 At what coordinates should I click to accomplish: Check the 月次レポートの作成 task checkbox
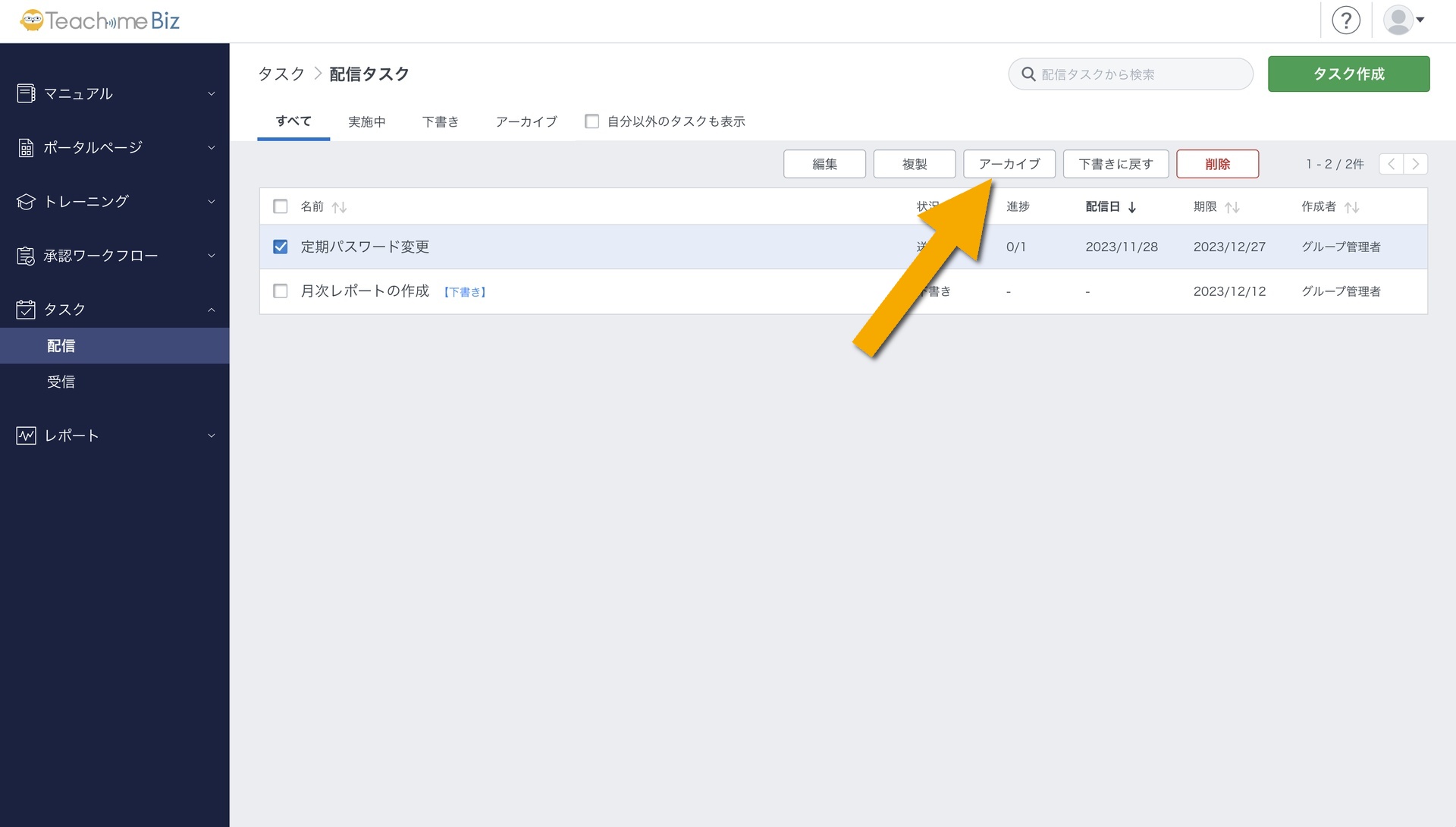(281, 291)
